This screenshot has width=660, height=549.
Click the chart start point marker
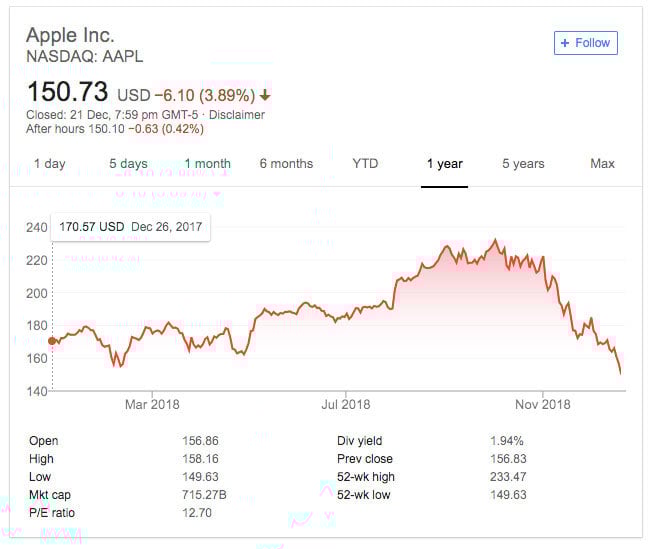(x=52, y=341)
